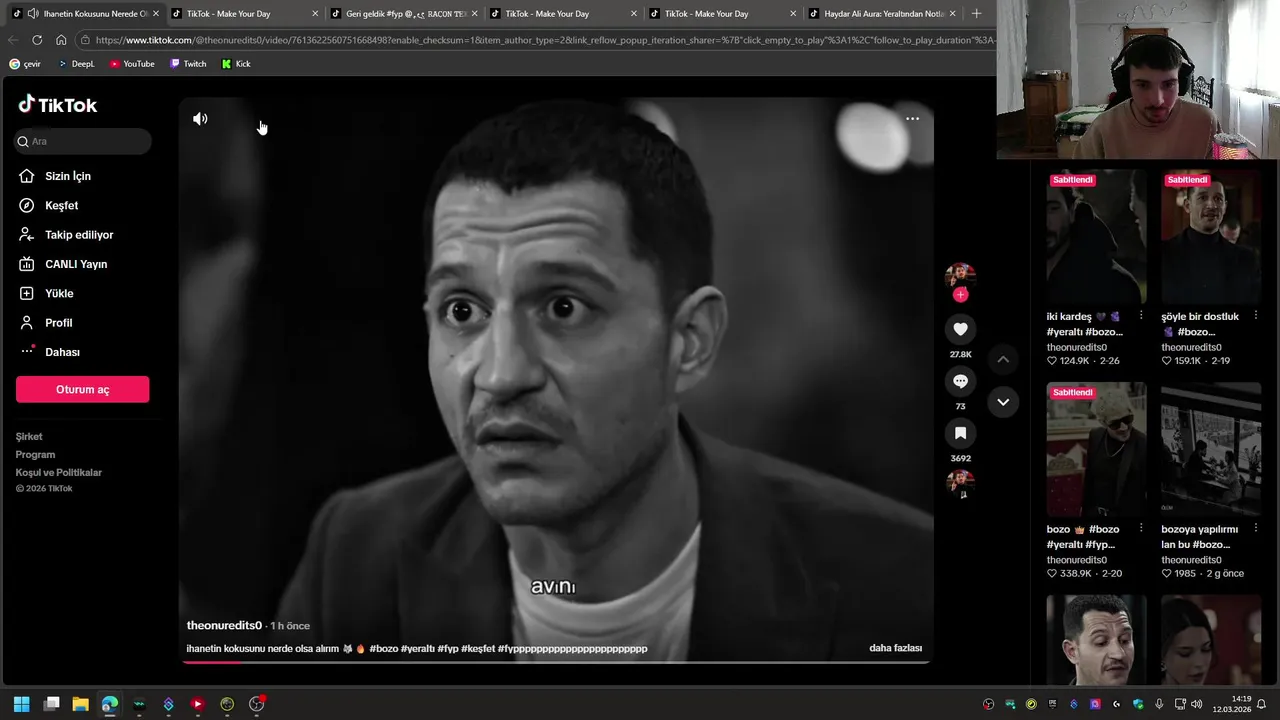
Task: Open the notifications bell in tray
Action: tap(1262, 704)
